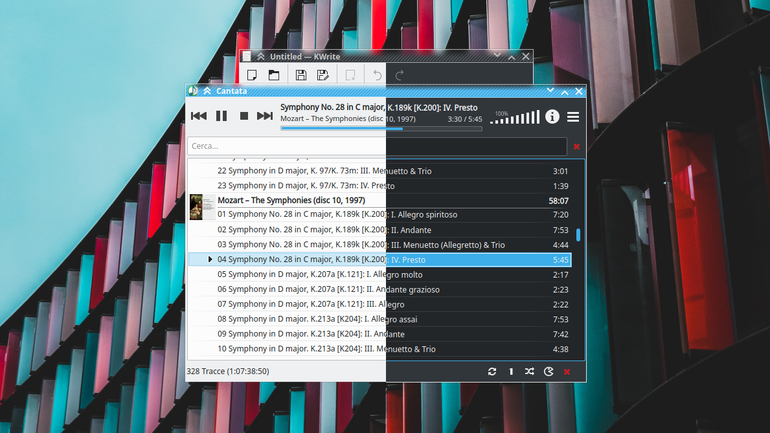Skip to the next track
Viewport: 770px width, 433px height.
tap(265, 116)
